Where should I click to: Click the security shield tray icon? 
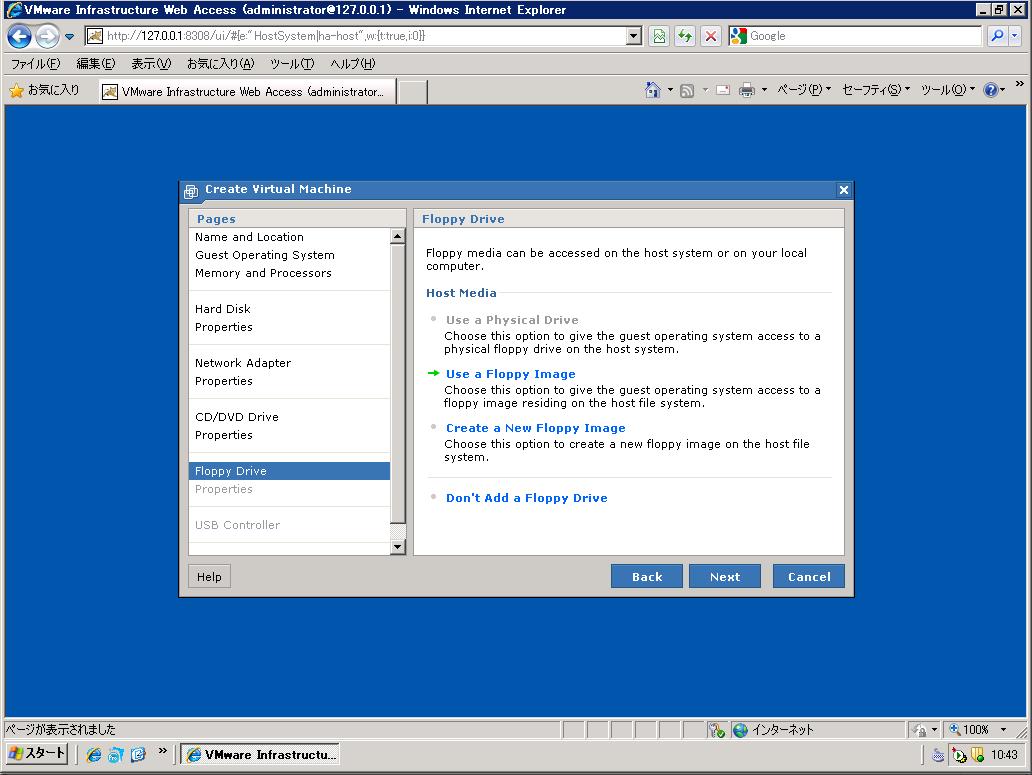pyautogui.click(x=977, y=755)
